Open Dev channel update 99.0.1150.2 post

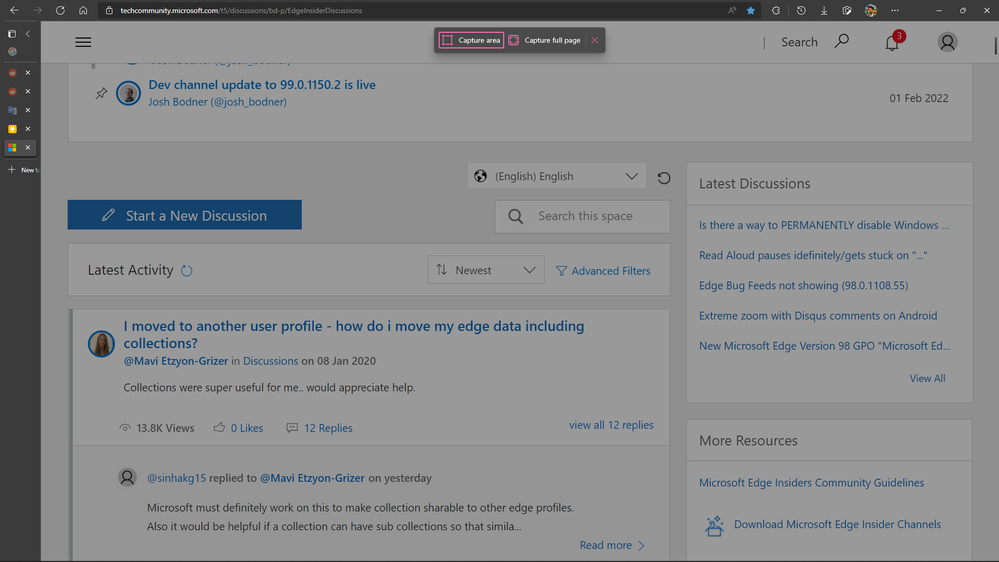[x=262, y=85]
